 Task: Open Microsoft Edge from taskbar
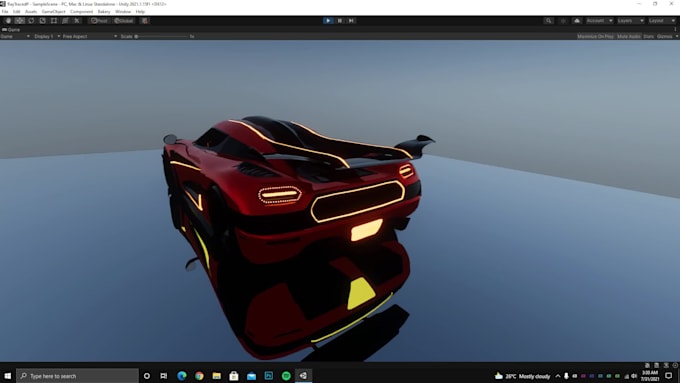click(x=182, y=376)
